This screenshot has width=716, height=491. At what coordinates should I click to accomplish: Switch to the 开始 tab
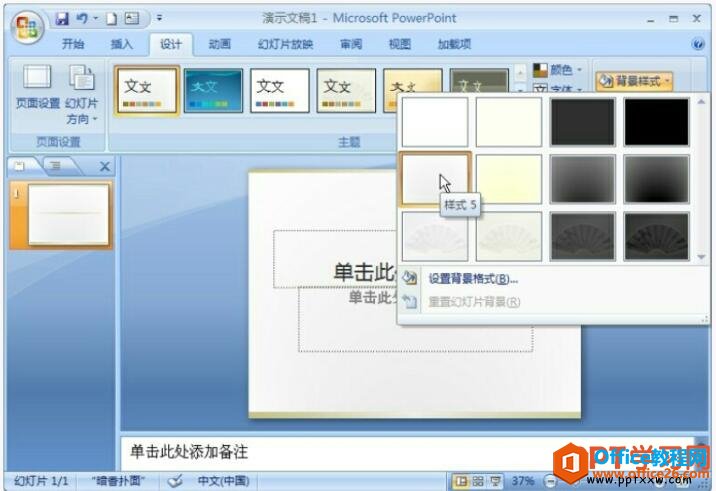73,44
